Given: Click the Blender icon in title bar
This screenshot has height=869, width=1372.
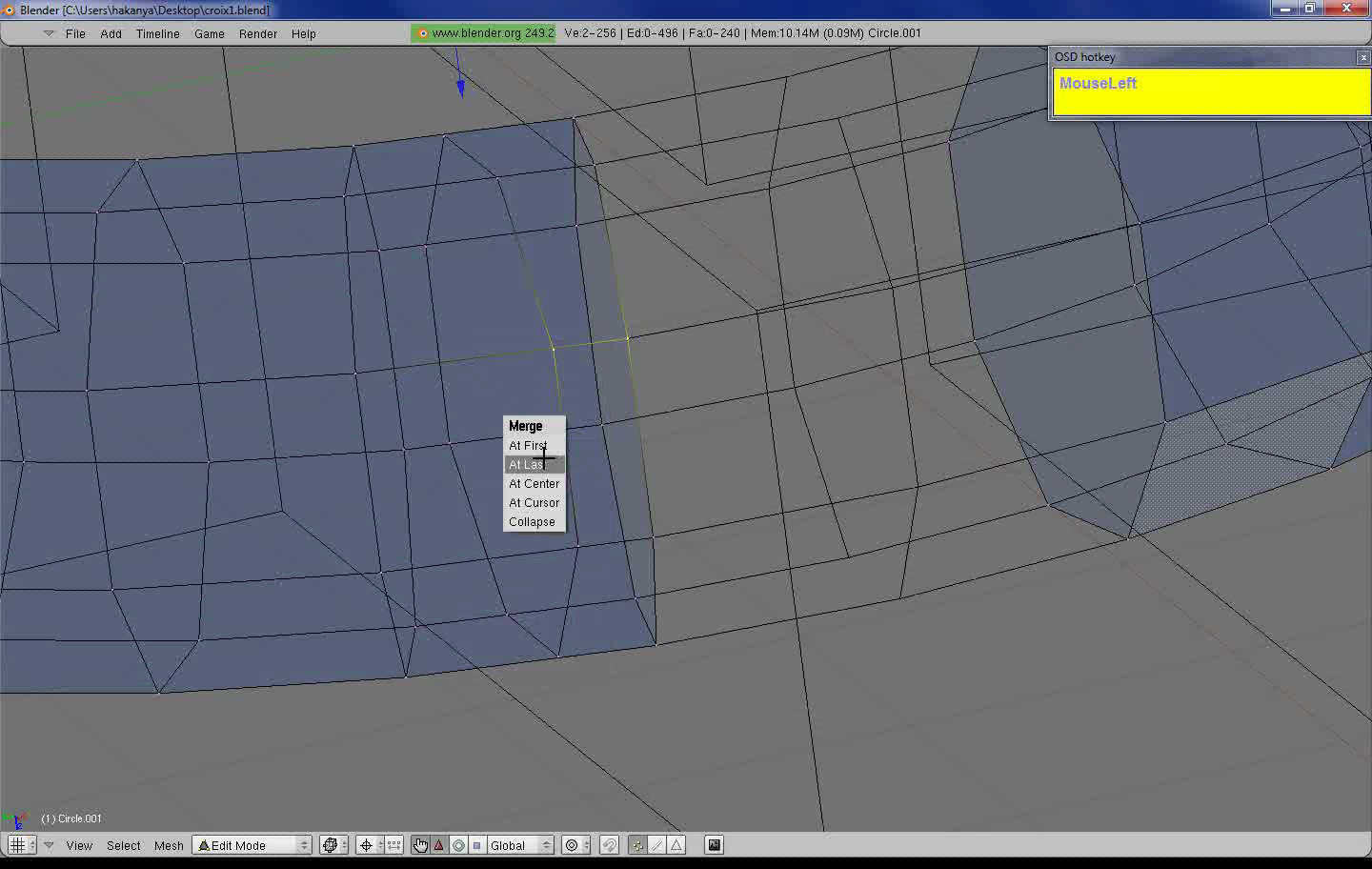Looking at the screenshot, I should (x=9, y=10).
